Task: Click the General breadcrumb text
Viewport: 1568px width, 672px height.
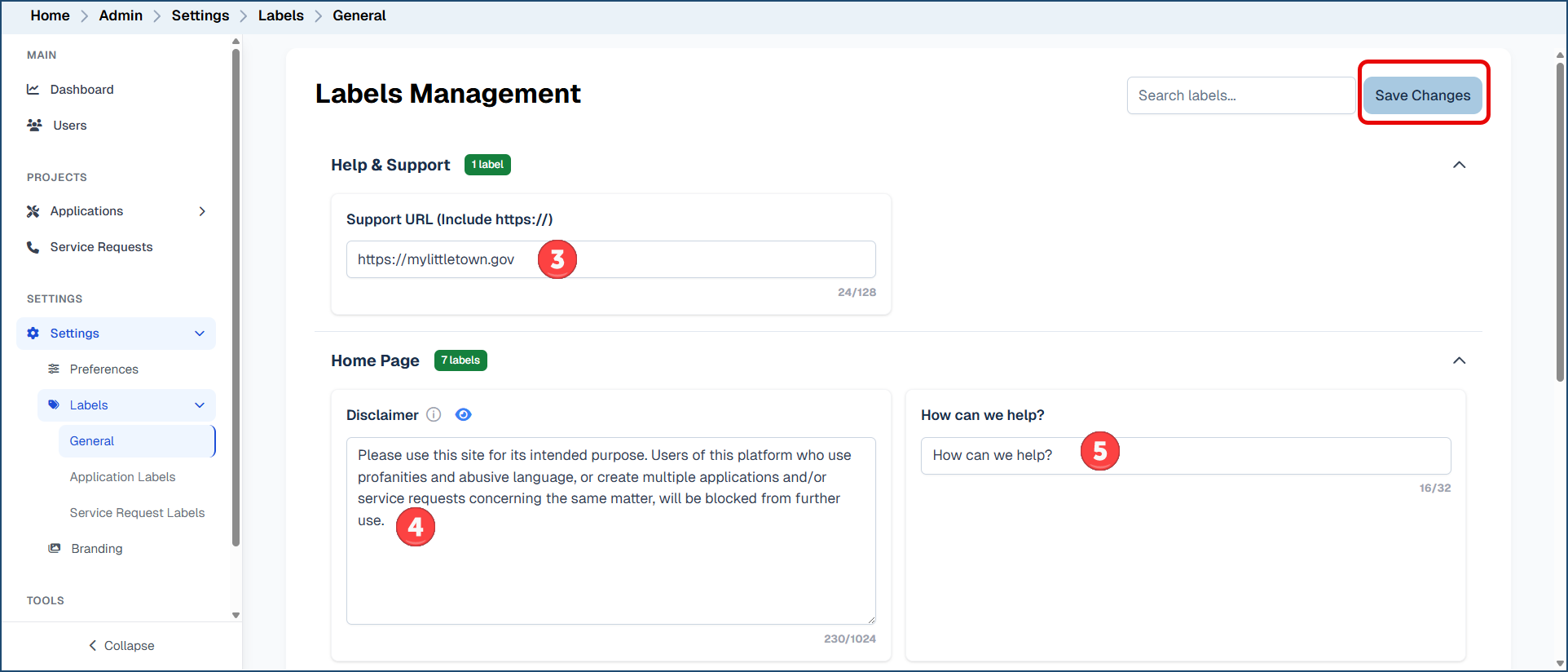Action: (359, 15)
